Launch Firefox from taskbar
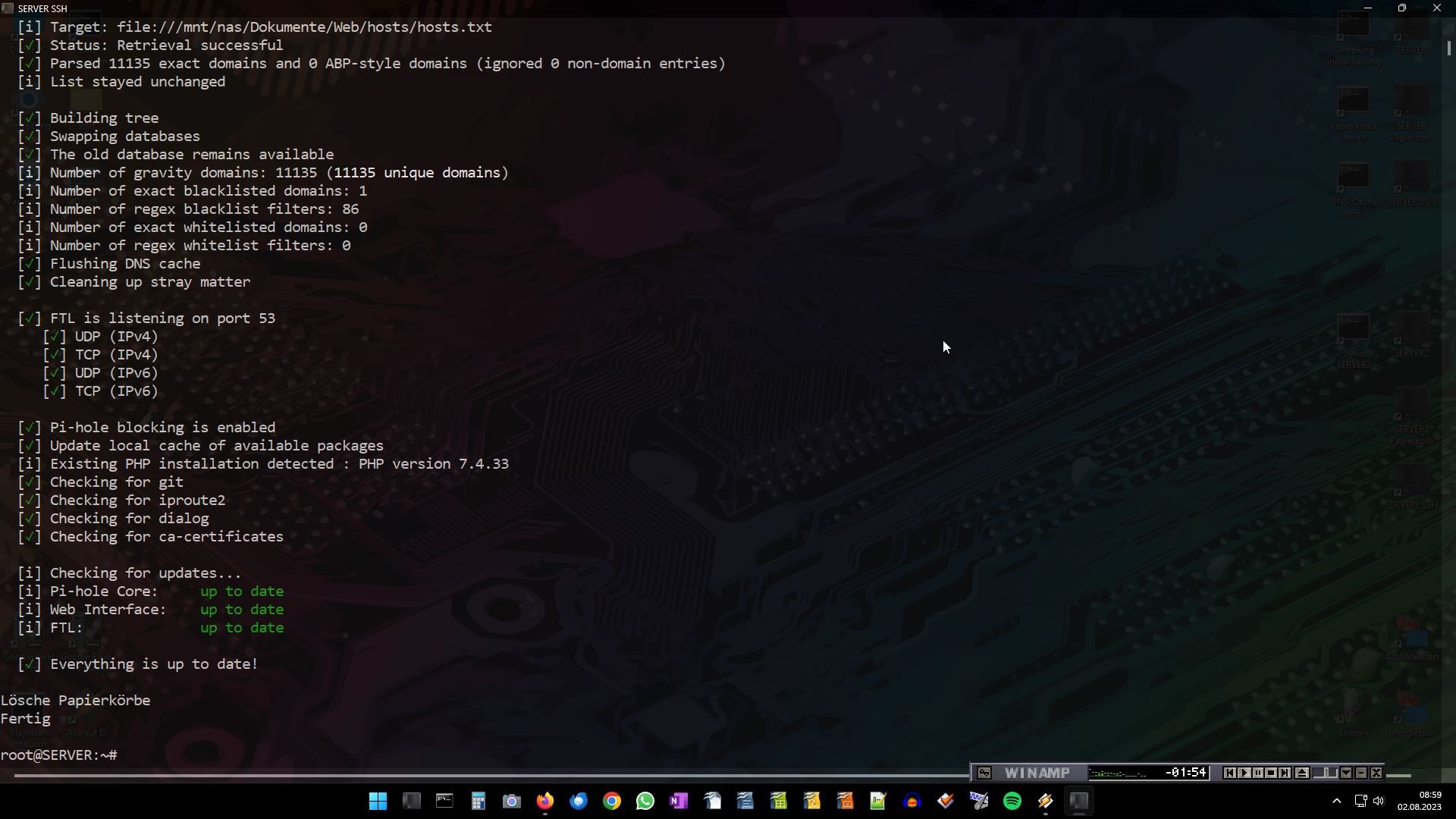1456x819 pixels. (x=544, y=801)
